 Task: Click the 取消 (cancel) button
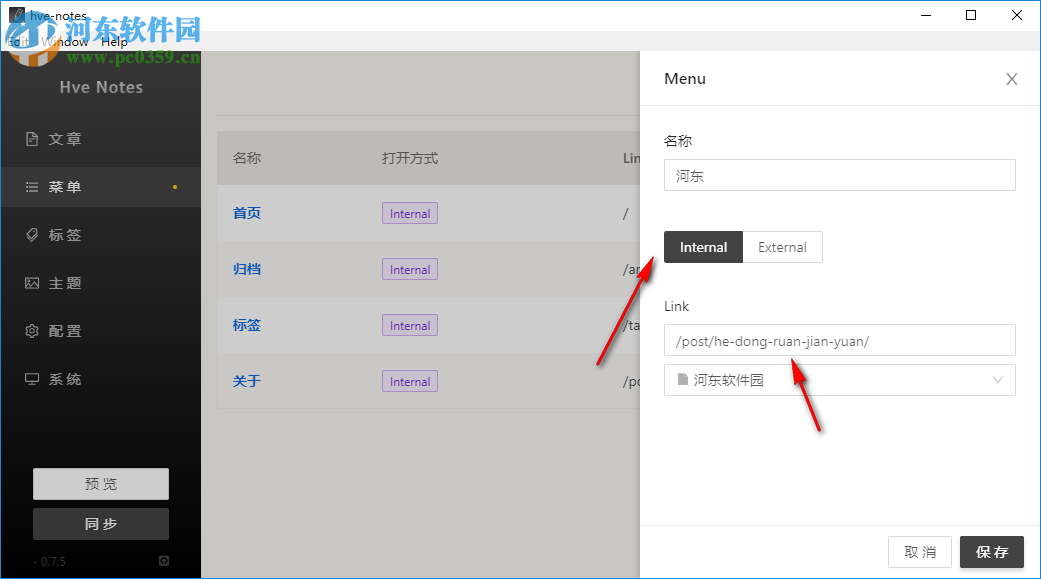920,552
